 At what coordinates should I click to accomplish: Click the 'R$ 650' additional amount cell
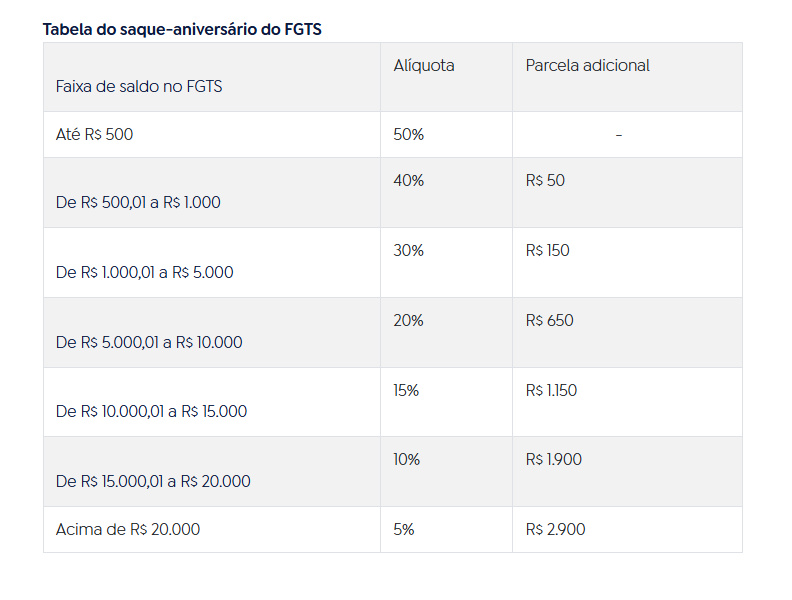click(x=550, y=321)
